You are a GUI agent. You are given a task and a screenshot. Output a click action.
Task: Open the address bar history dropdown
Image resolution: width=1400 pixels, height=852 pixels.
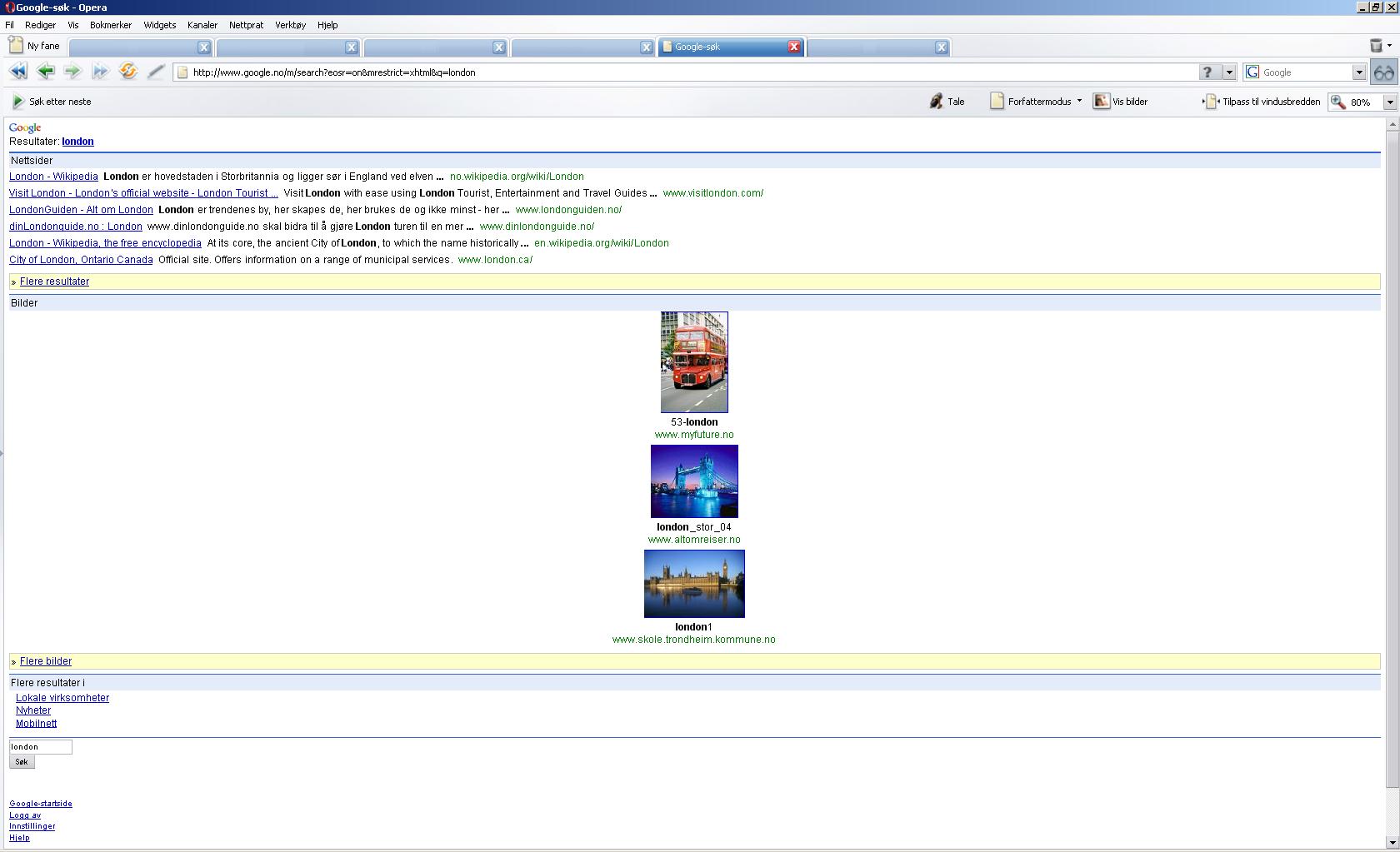(1228, 72)
